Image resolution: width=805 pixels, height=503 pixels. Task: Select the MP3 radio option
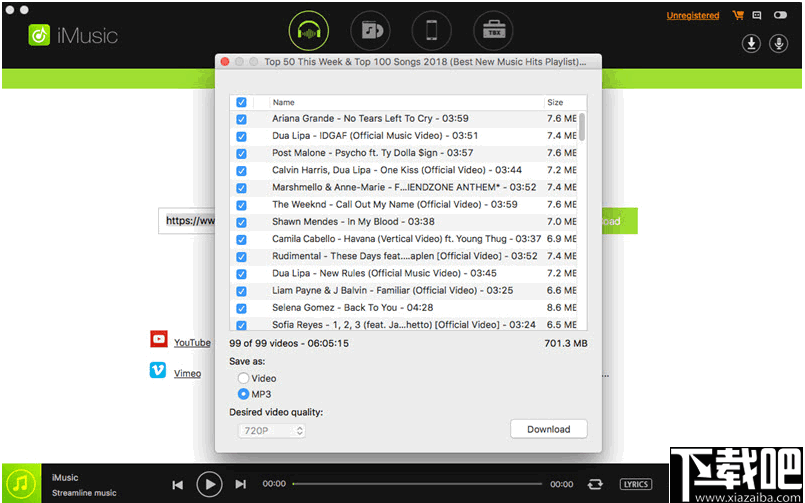[x=243, y=394]
